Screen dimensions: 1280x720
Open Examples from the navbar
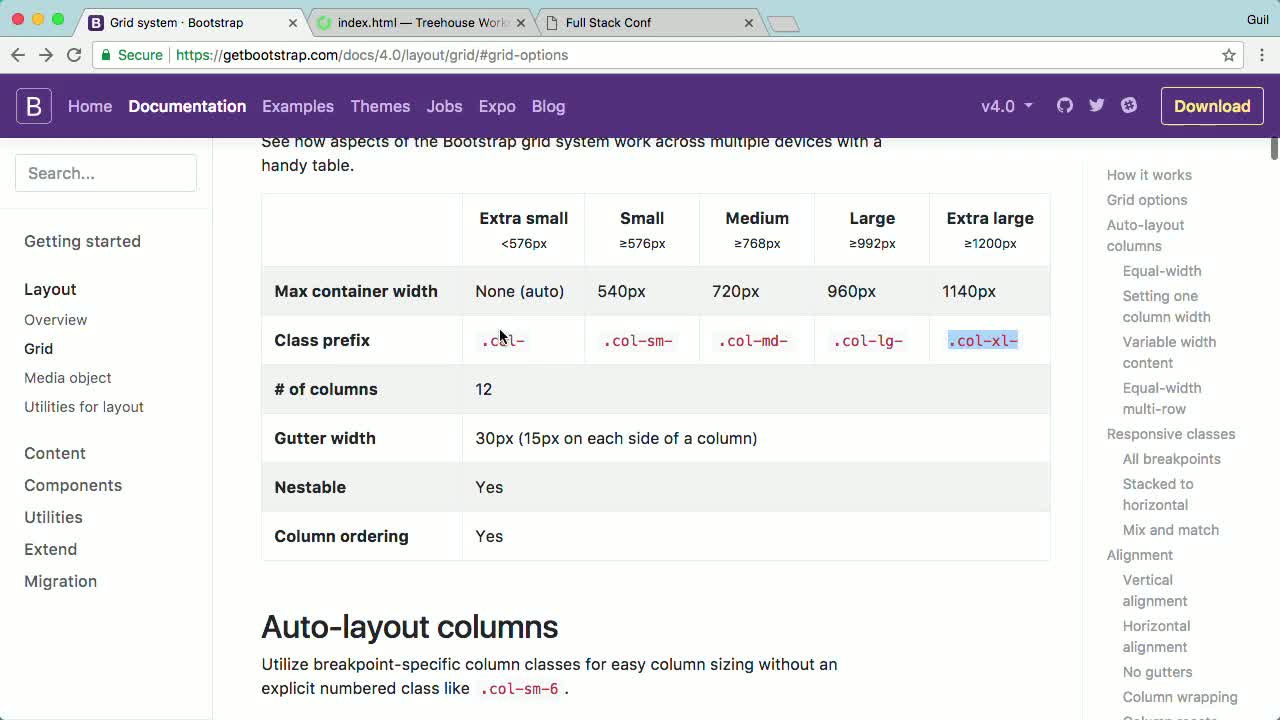click(x=298, y=106)
